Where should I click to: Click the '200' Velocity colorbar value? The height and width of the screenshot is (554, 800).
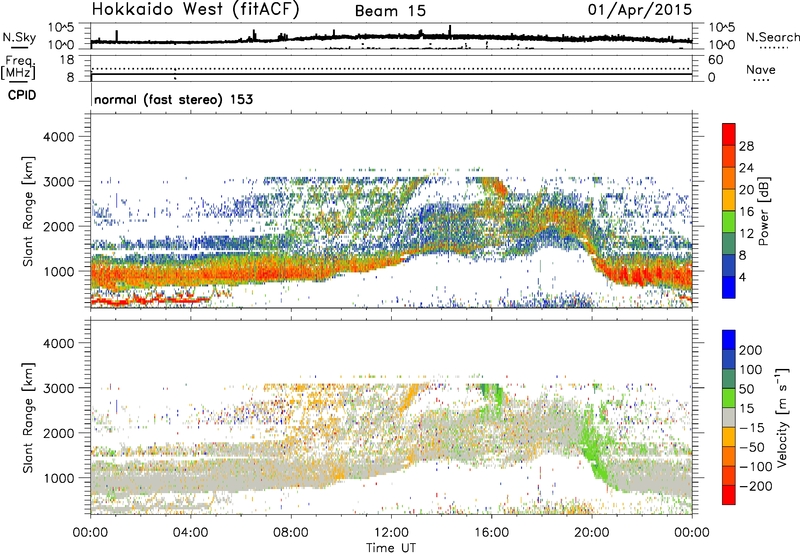tap(751, 350)
